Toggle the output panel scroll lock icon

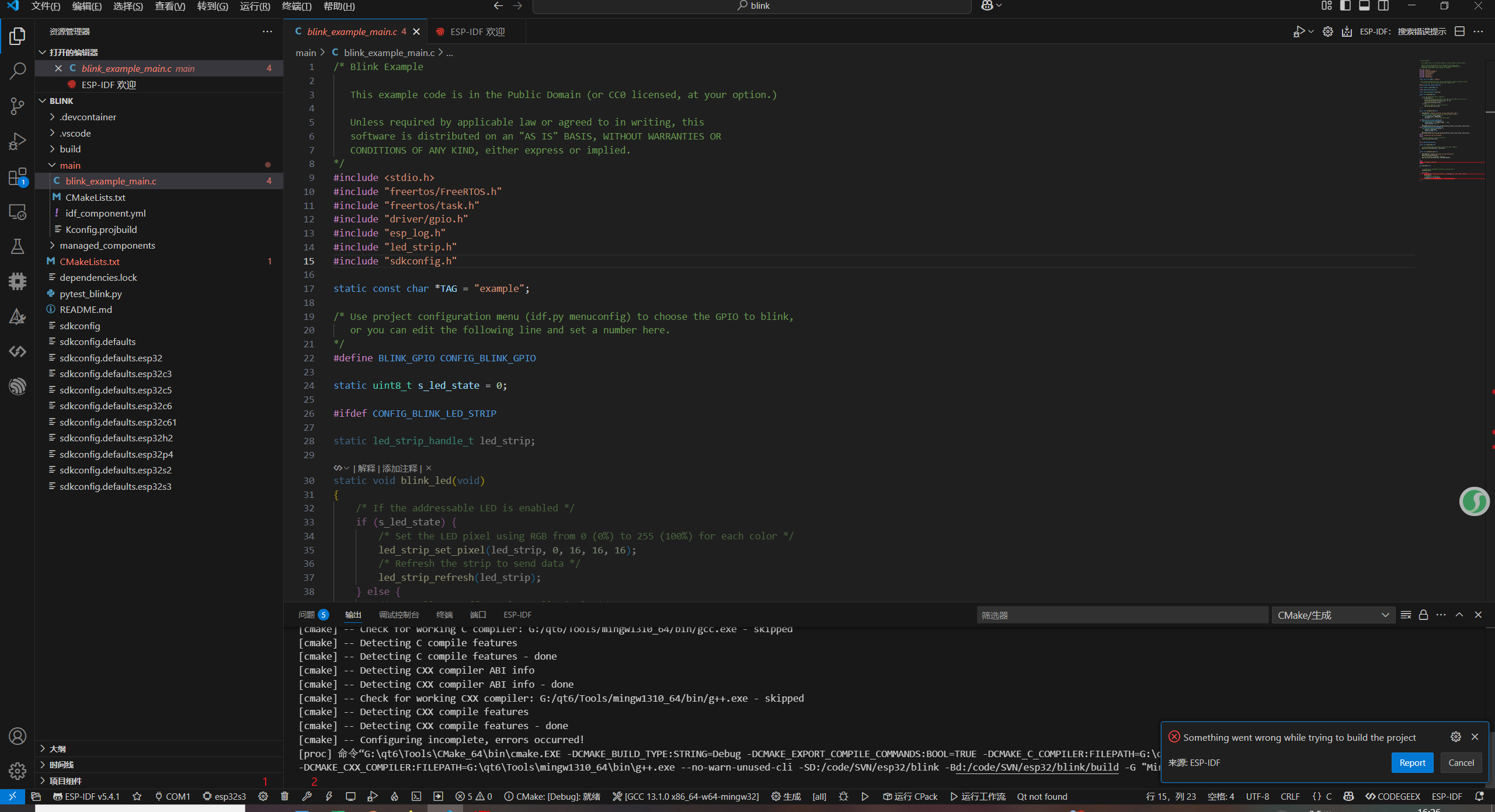pyautogui.click(x=1423, y=615)
